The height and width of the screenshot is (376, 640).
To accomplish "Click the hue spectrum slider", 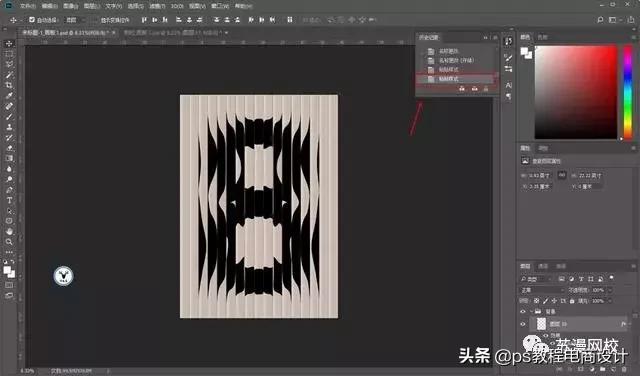I will click(x=628, y=92).
